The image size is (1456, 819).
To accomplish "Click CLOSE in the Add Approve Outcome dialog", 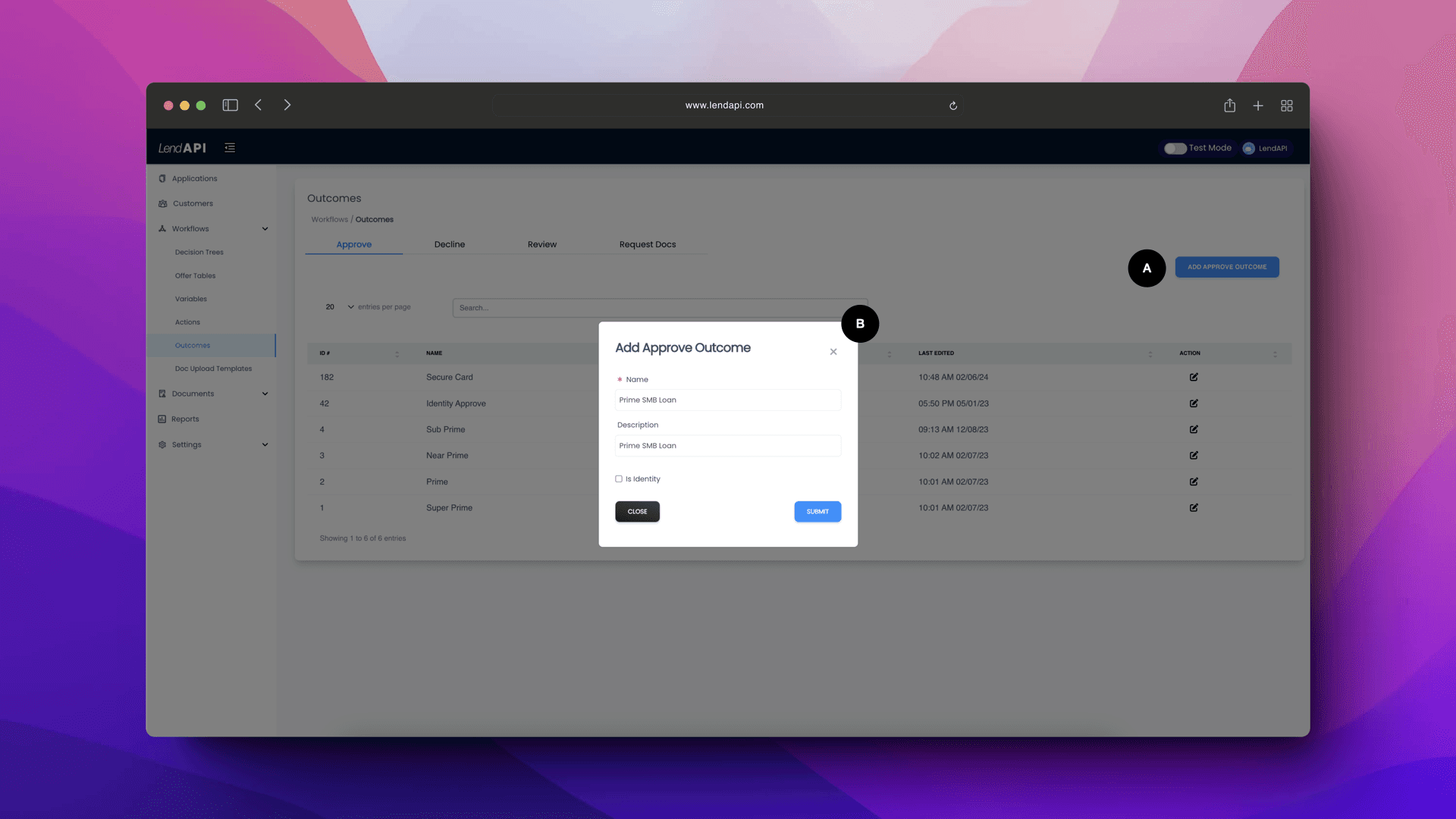I will pyautogui.click(x=637, y=511).
